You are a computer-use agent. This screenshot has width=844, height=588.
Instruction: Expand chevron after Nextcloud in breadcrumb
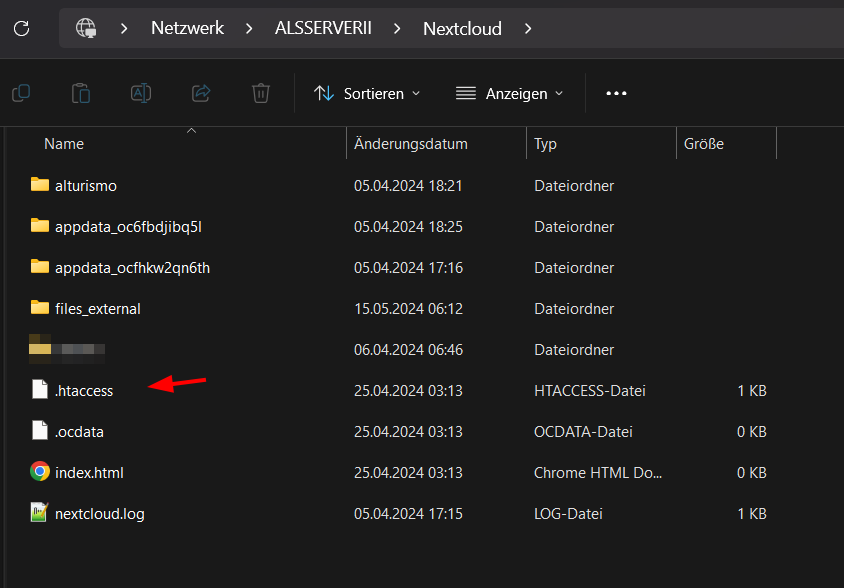[528, 28]
